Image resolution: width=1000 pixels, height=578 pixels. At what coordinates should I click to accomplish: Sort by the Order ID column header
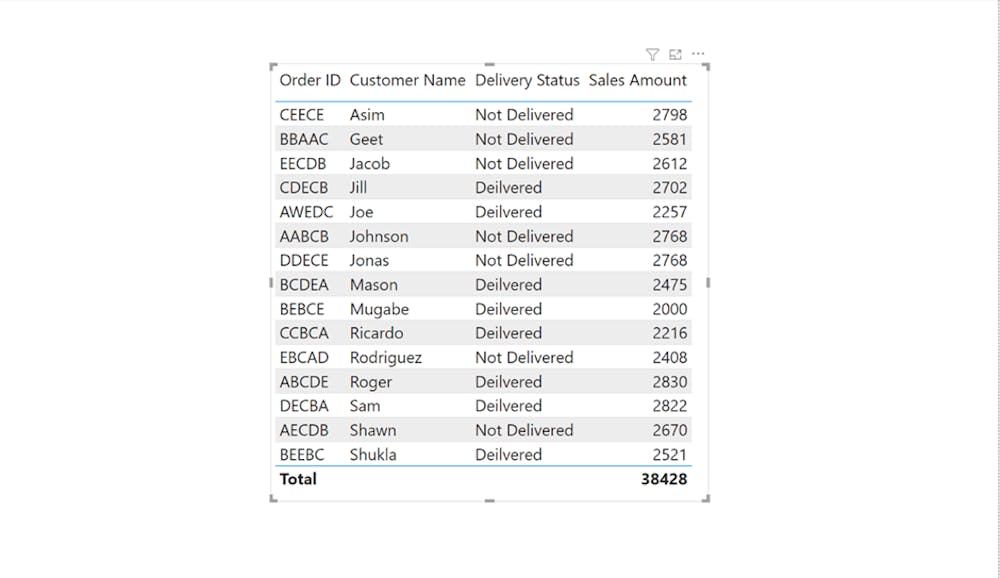point(310,80)
